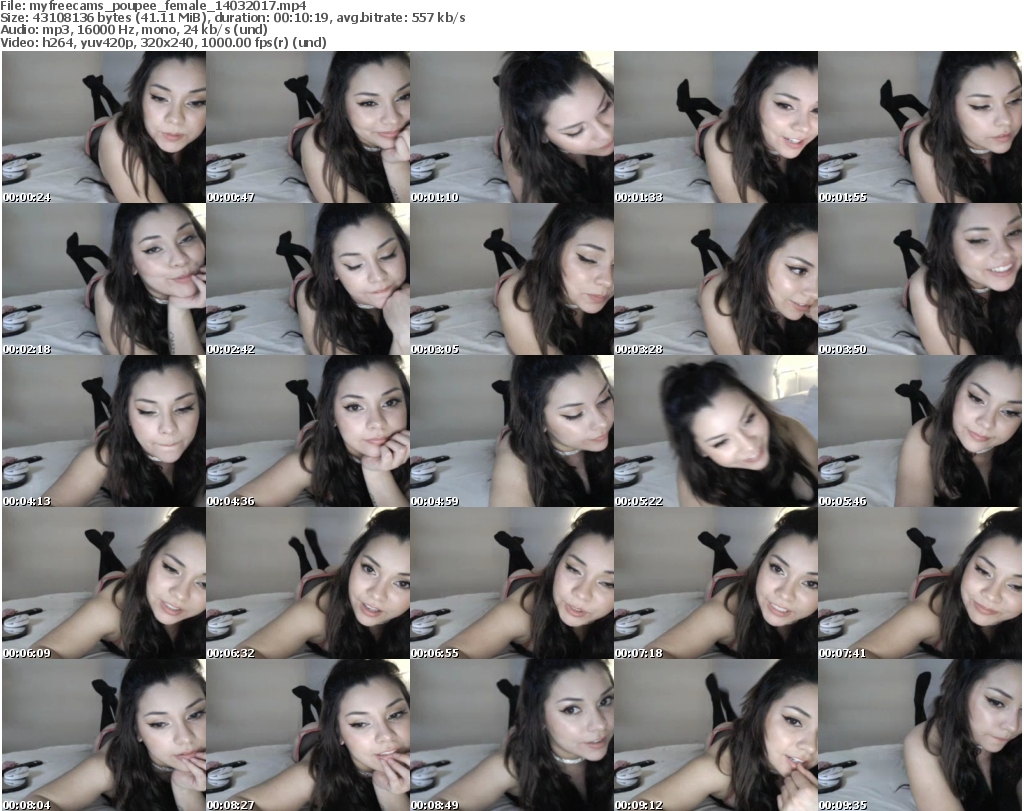This screenshot has height=811, width=1024.
Task: Open the frame at 00:02:42
Action: (x=308, y=279)
